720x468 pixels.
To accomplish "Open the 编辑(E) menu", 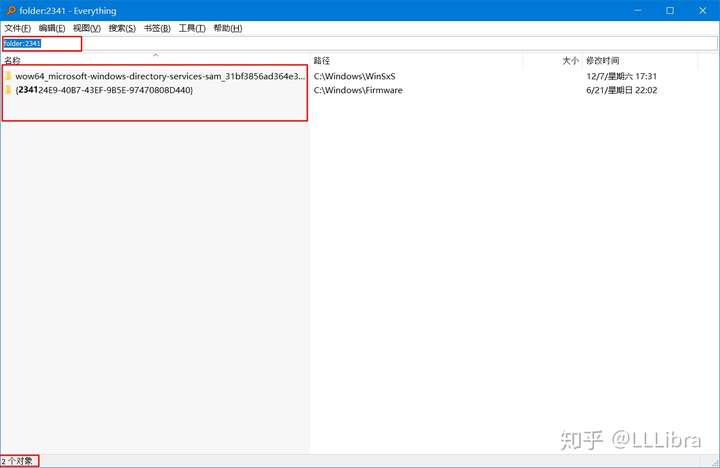I will [52, 28].
